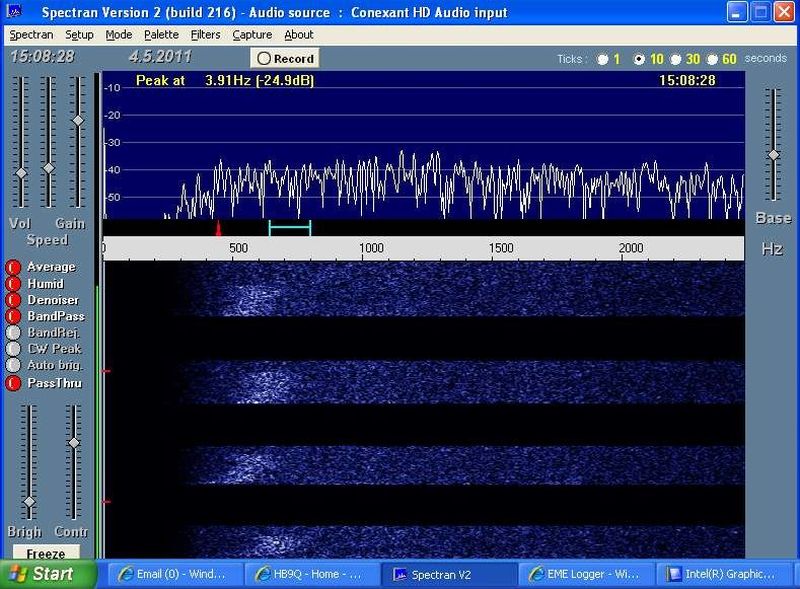Screen dimensions: 800x589
Task: Click the Spectran application title bar icon
Action: coord(14,11)
